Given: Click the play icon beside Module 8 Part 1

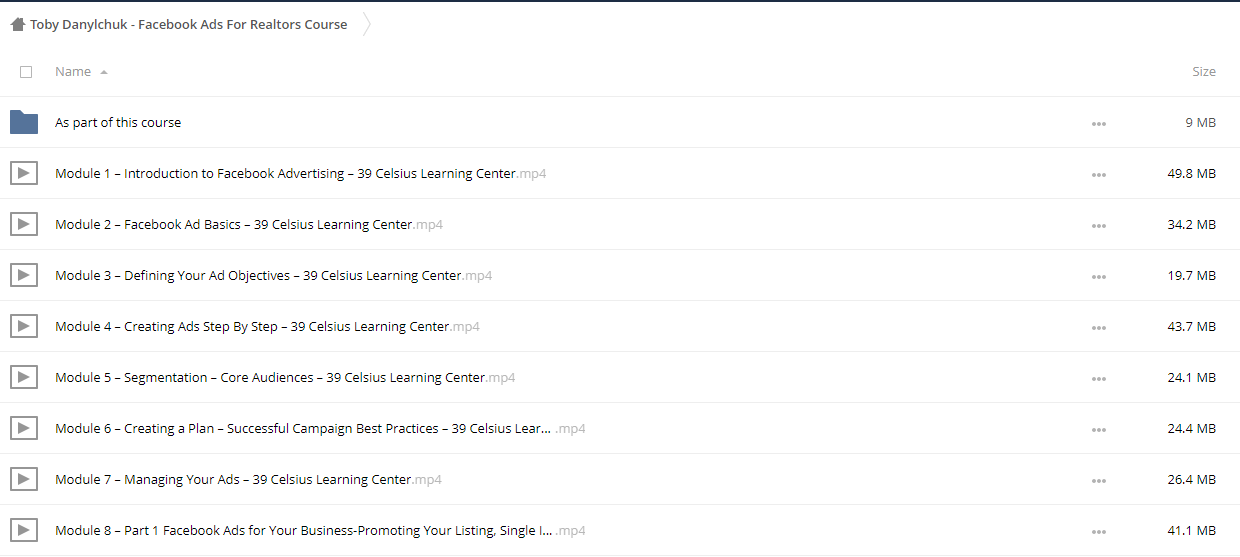Looking at the screenshot, I should (x=24, y=530).
